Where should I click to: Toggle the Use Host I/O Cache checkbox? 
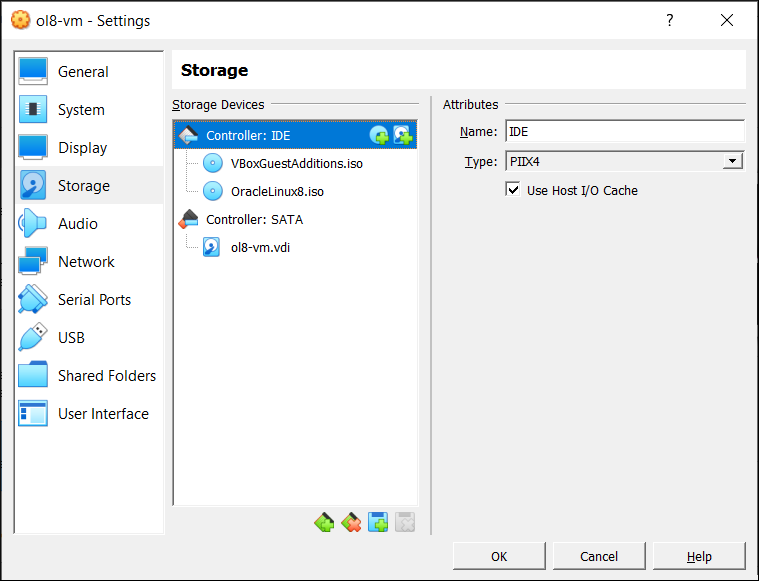click(x=514, y=190)
